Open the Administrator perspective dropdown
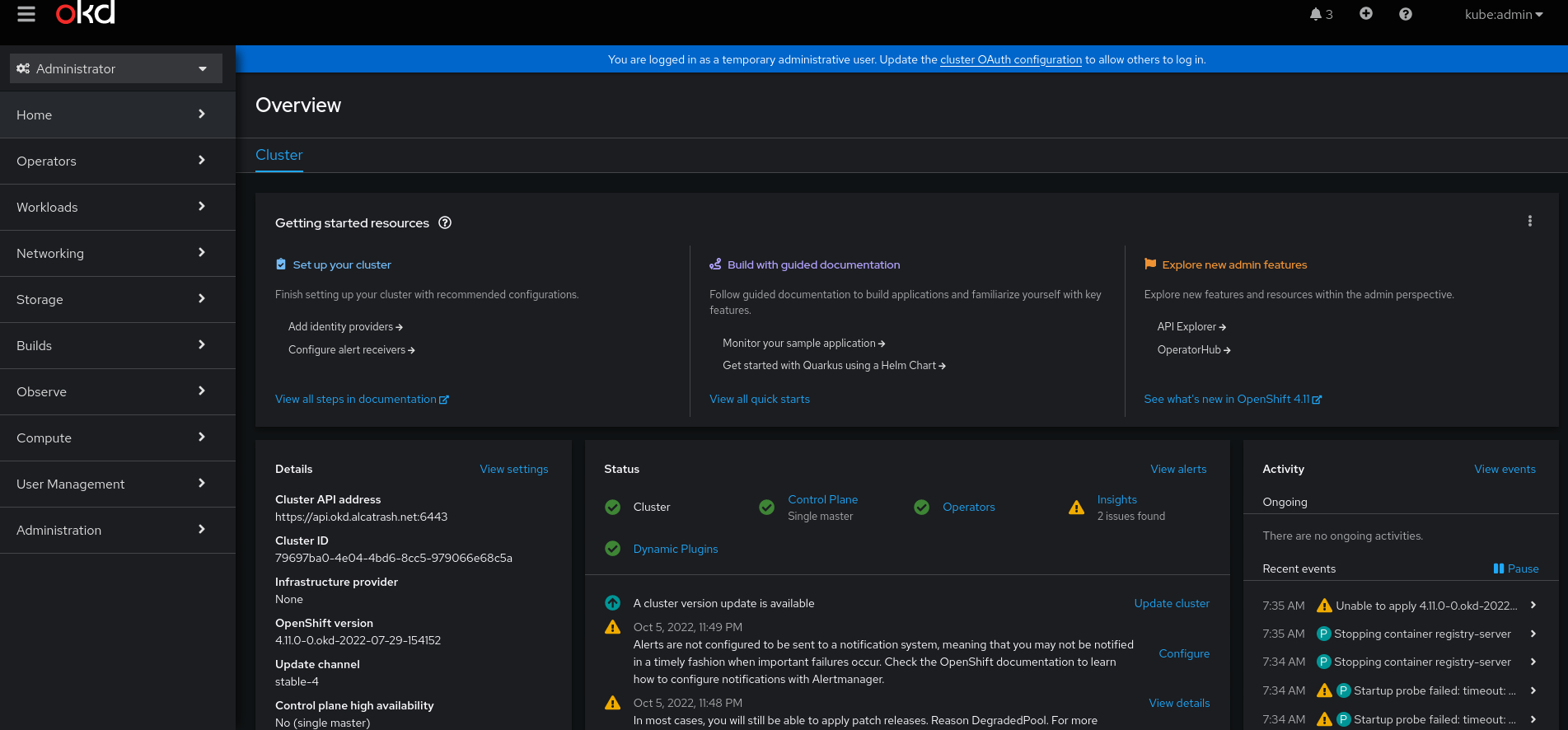1568x730 pixels. click(115, 68)
